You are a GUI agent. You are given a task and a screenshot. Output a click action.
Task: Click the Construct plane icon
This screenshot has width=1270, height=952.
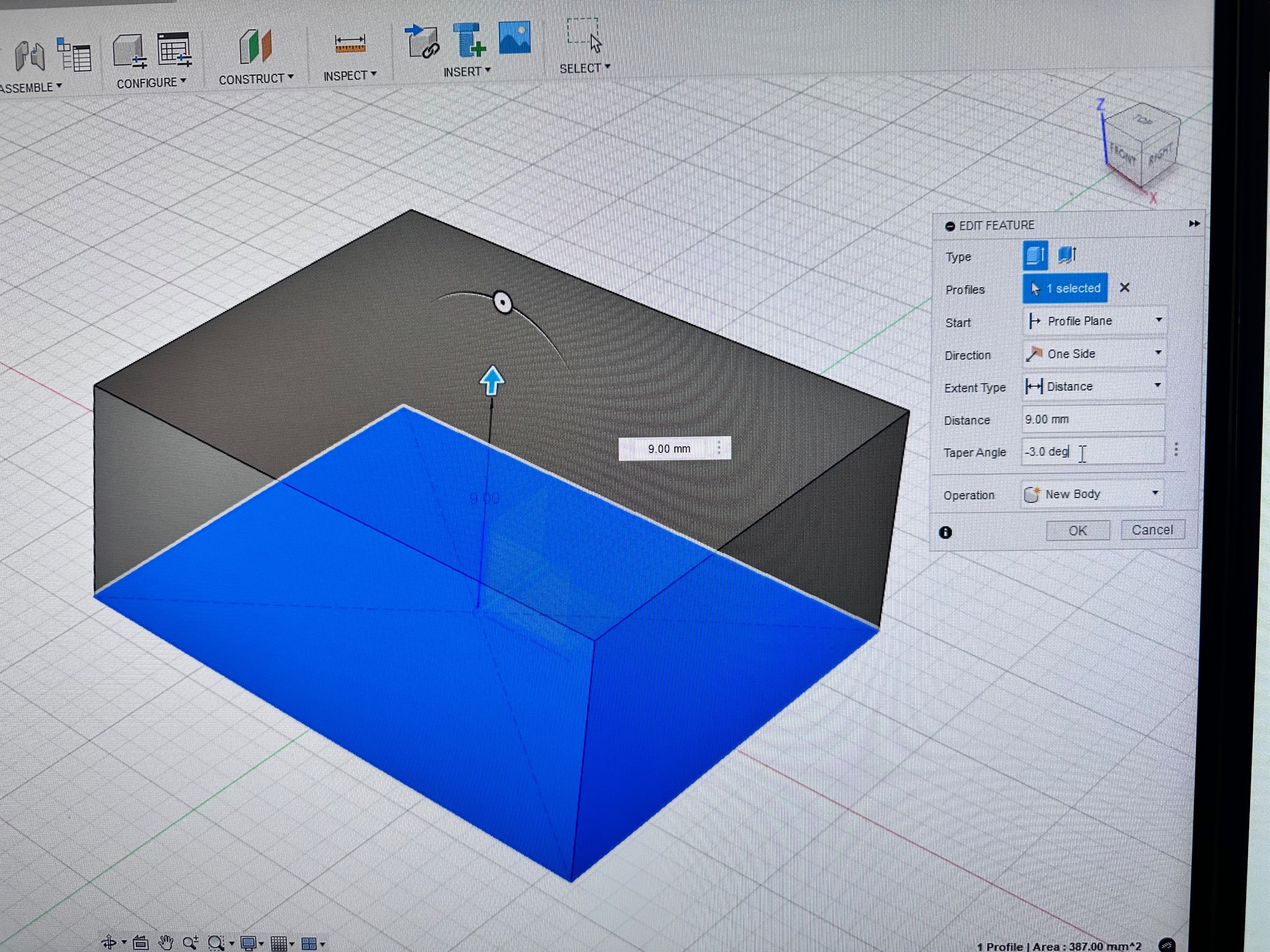pos(255,47)
